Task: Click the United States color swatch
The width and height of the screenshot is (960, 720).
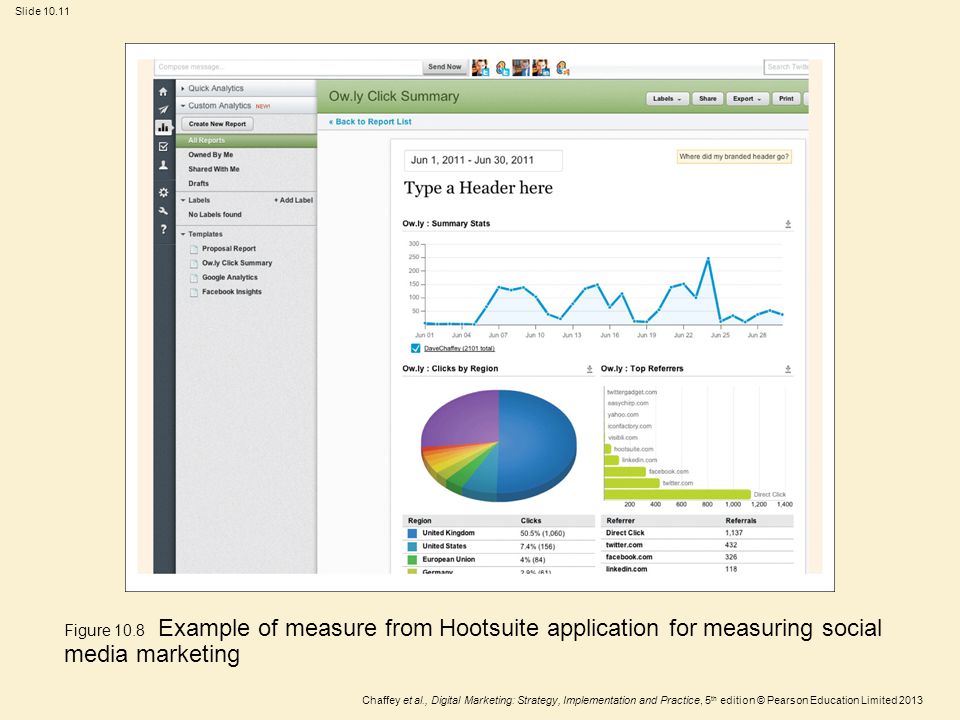Action: pos(412,546)
